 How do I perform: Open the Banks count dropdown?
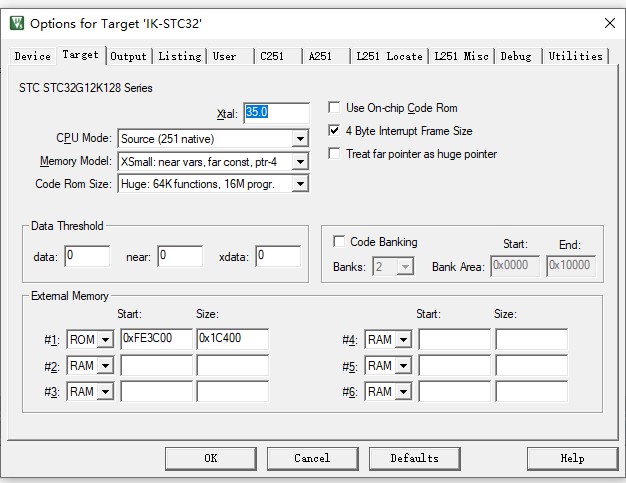(x=405, y=266)
